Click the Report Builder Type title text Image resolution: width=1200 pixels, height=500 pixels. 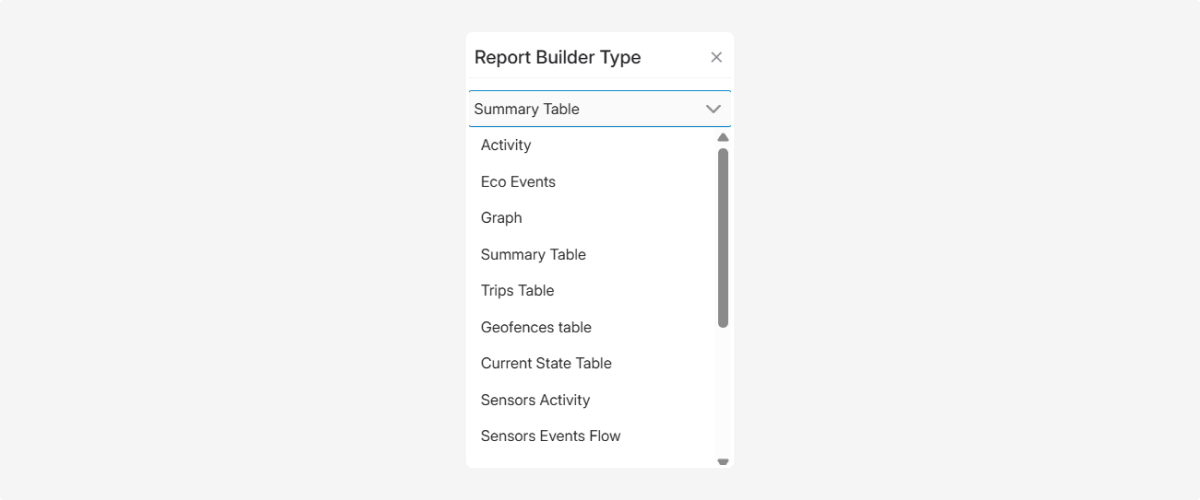557,57
